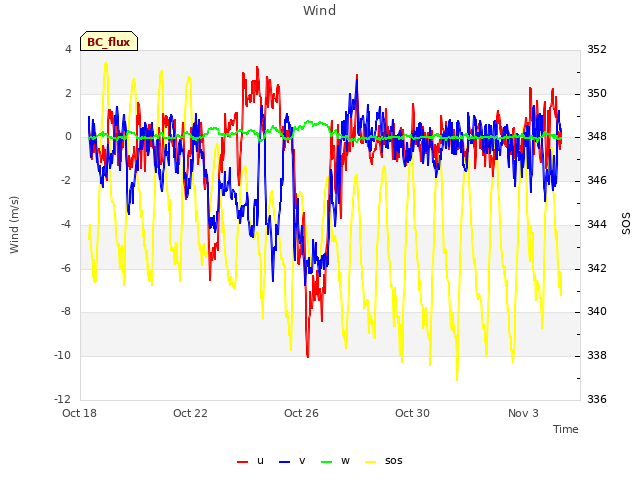Click the red u minimum near -10 m/s
Image resolution: width=640 pixels, height=480 pixels.
point(307,356)
